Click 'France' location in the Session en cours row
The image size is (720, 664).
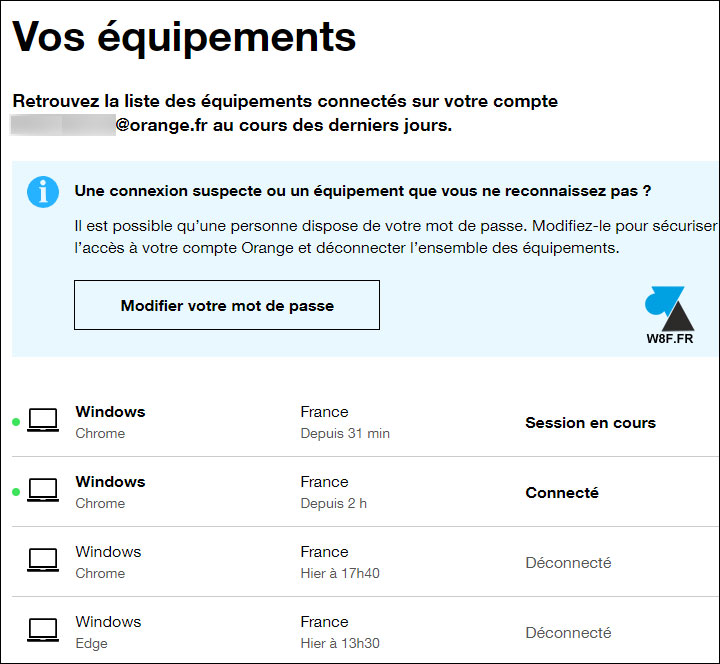[324, 411]
